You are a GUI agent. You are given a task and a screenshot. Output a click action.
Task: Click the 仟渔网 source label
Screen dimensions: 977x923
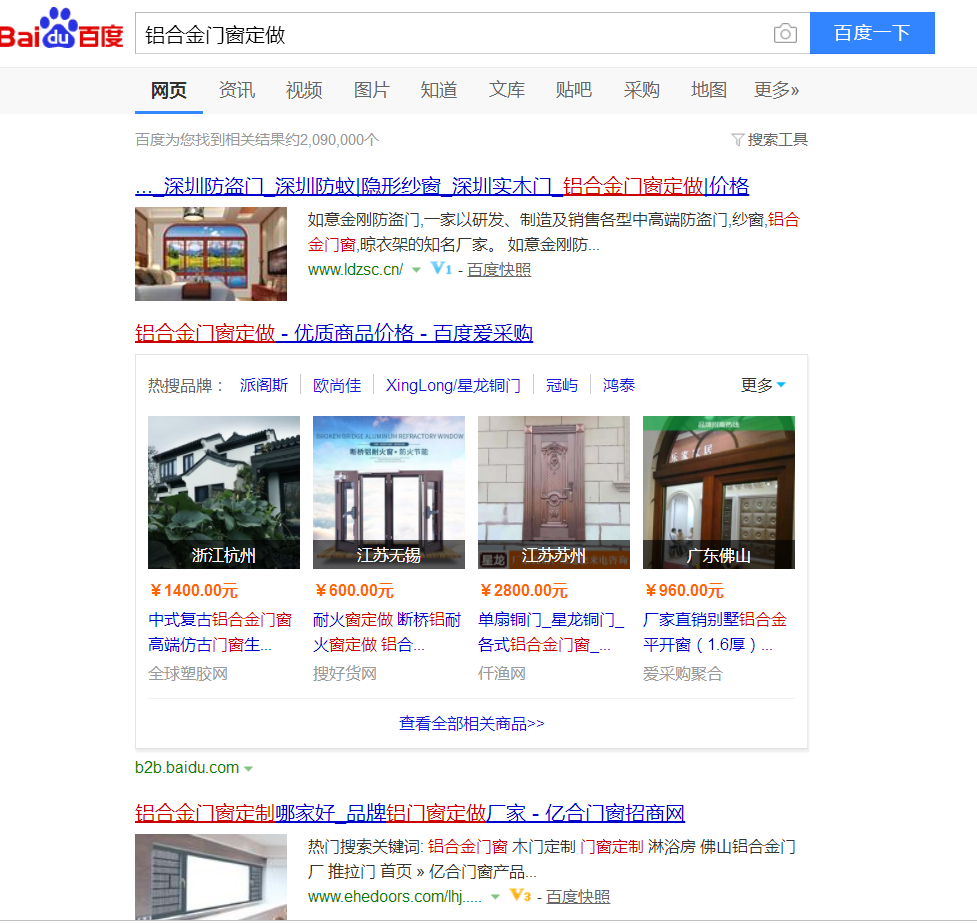pyautogui.click(x=502, y=673)
